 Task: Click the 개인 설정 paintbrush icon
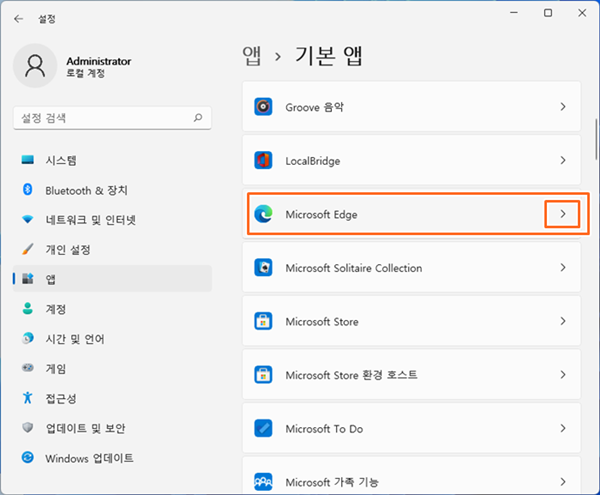pyautogui.click(x=28, y=249)
